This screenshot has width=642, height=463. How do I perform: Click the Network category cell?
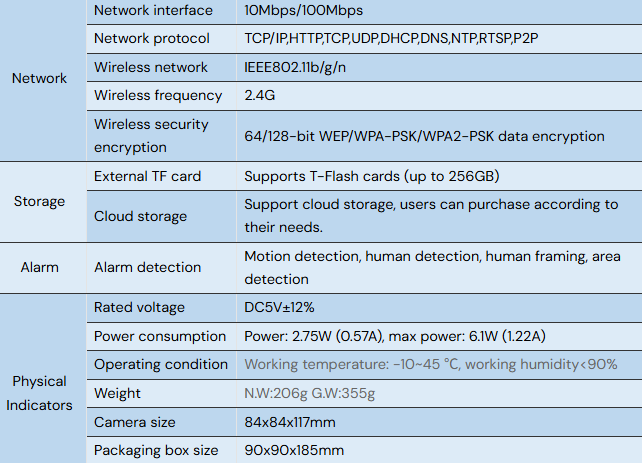pos(39,78)
